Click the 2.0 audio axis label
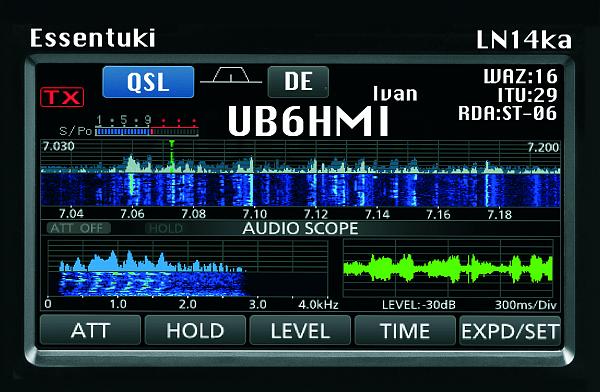This screenshot has height=392, width=600. click(188, 304)
